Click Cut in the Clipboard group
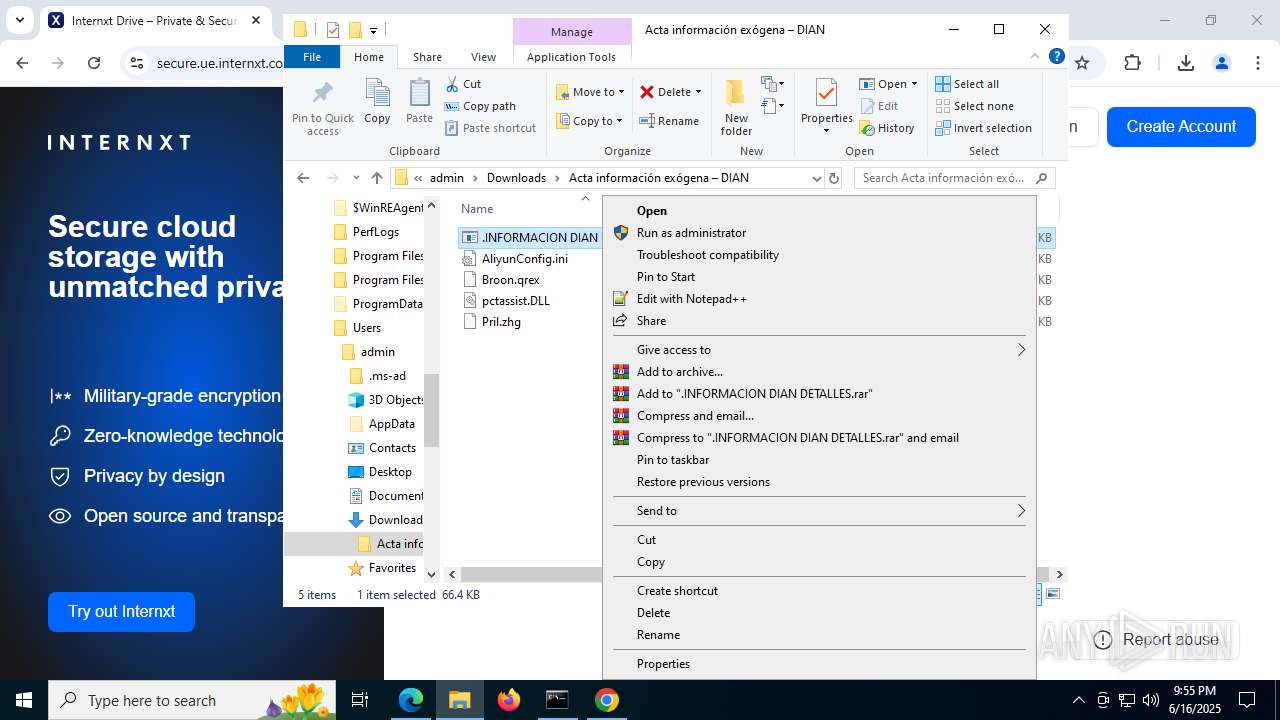Image resolution: width=1280 pixels, height=720 pixels. click(463, 84)
